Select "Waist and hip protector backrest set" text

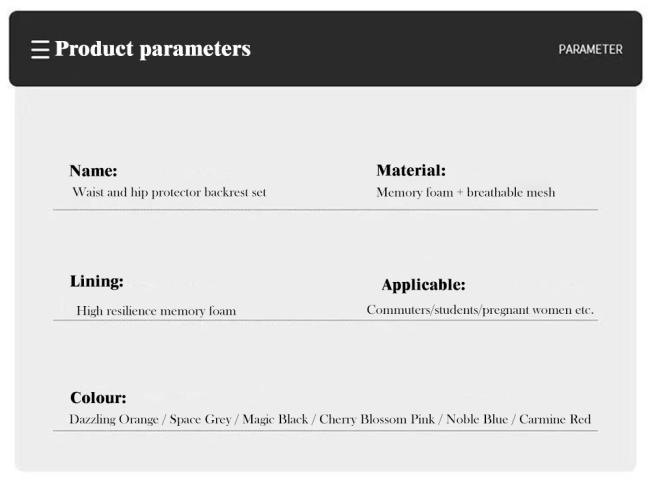click(169, 192)
